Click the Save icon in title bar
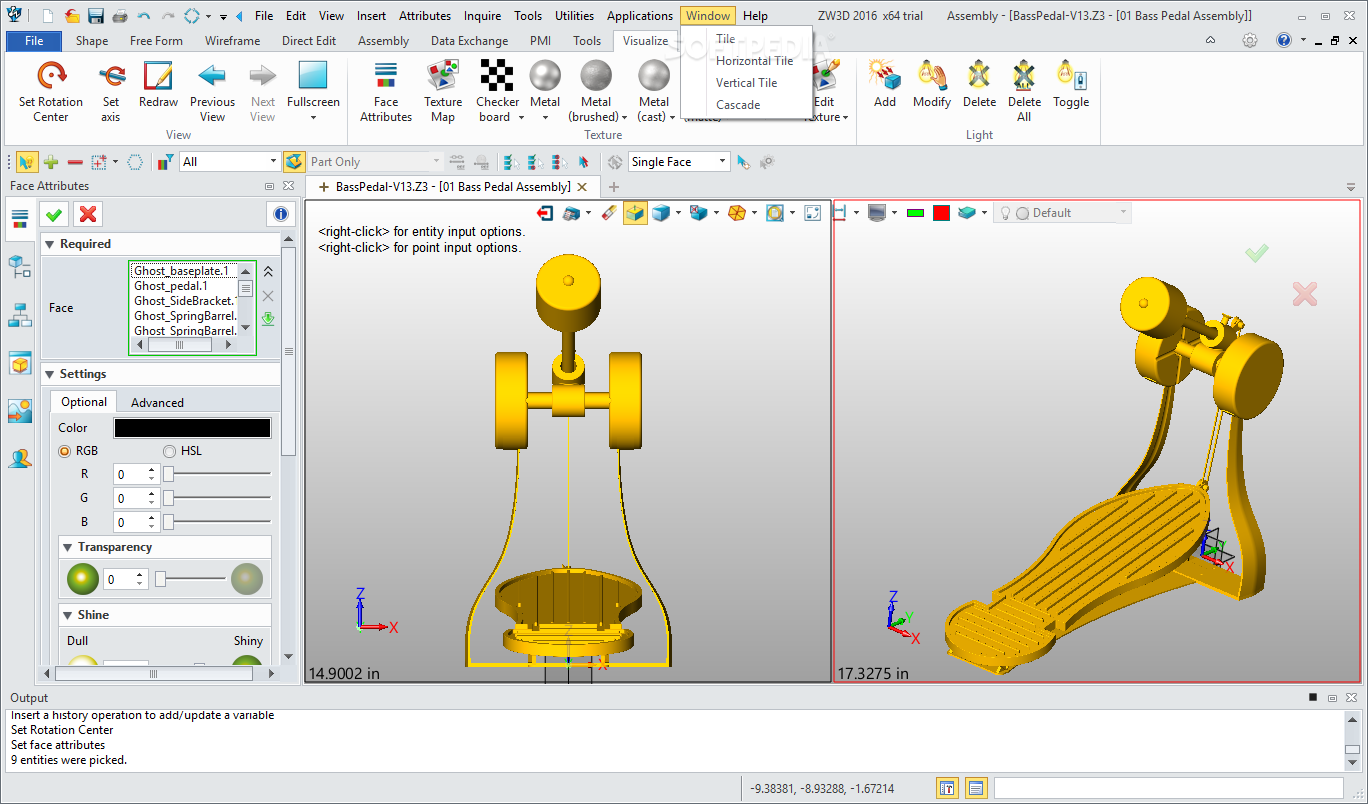 (95, 16)
